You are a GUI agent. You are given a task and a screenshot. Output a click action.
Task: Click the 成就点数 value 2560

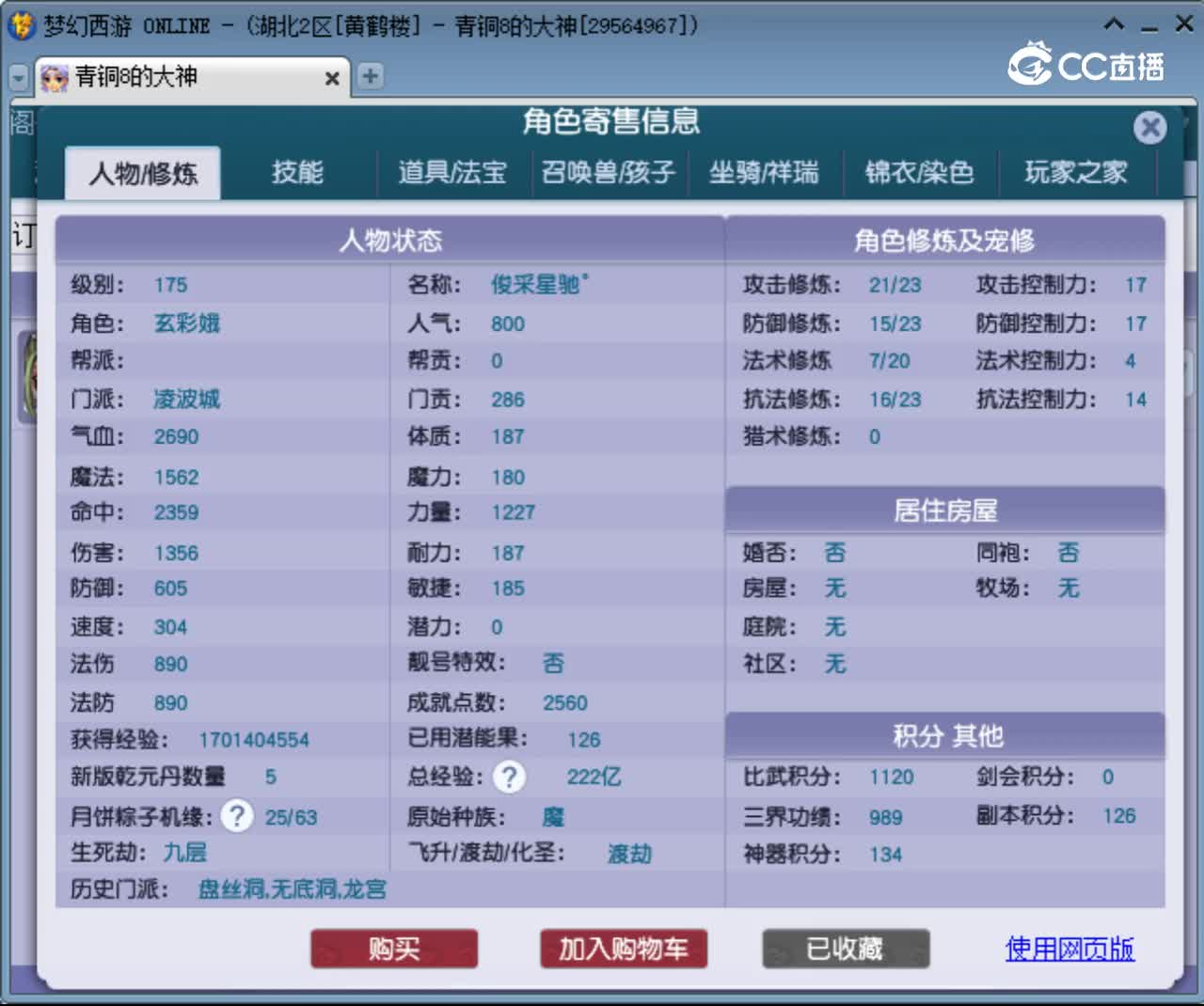tap(564, 703)
